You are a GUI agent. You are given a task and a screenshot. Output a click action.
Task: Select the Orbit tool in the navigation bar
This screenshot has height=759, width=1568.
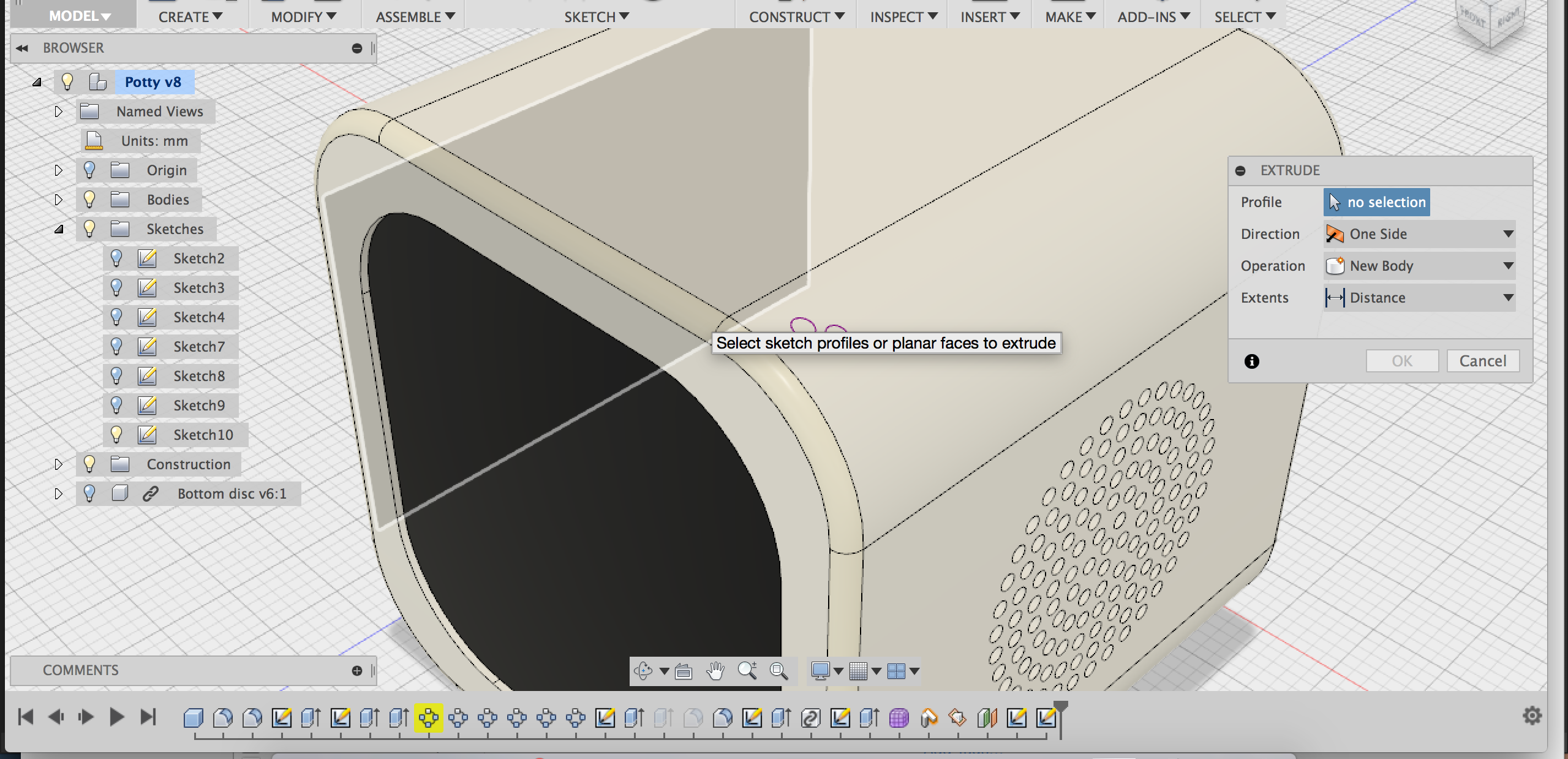[643, 671]
